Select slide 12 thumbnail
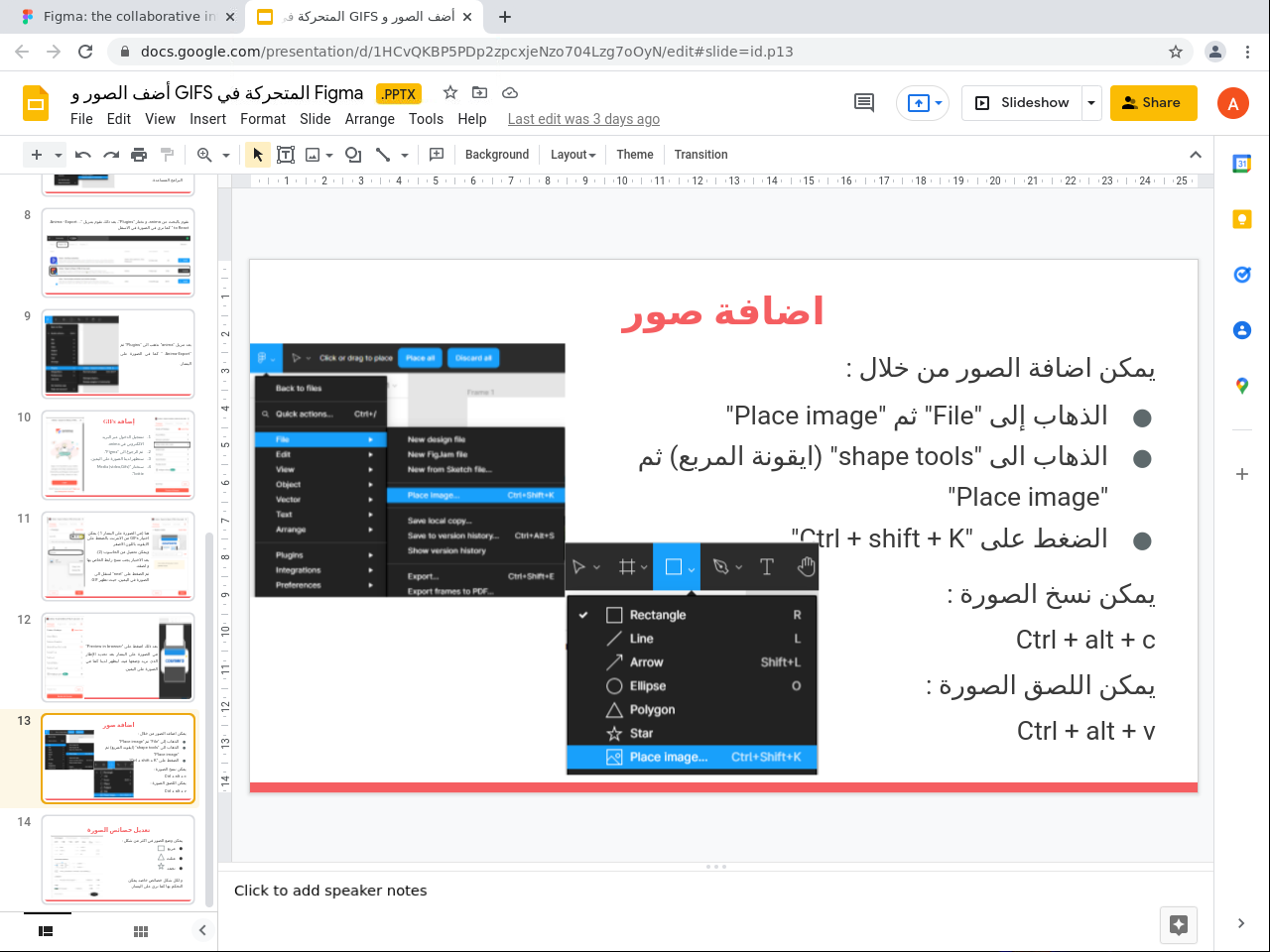Screen dimensions: 1270x952 (x=118, y=657)
